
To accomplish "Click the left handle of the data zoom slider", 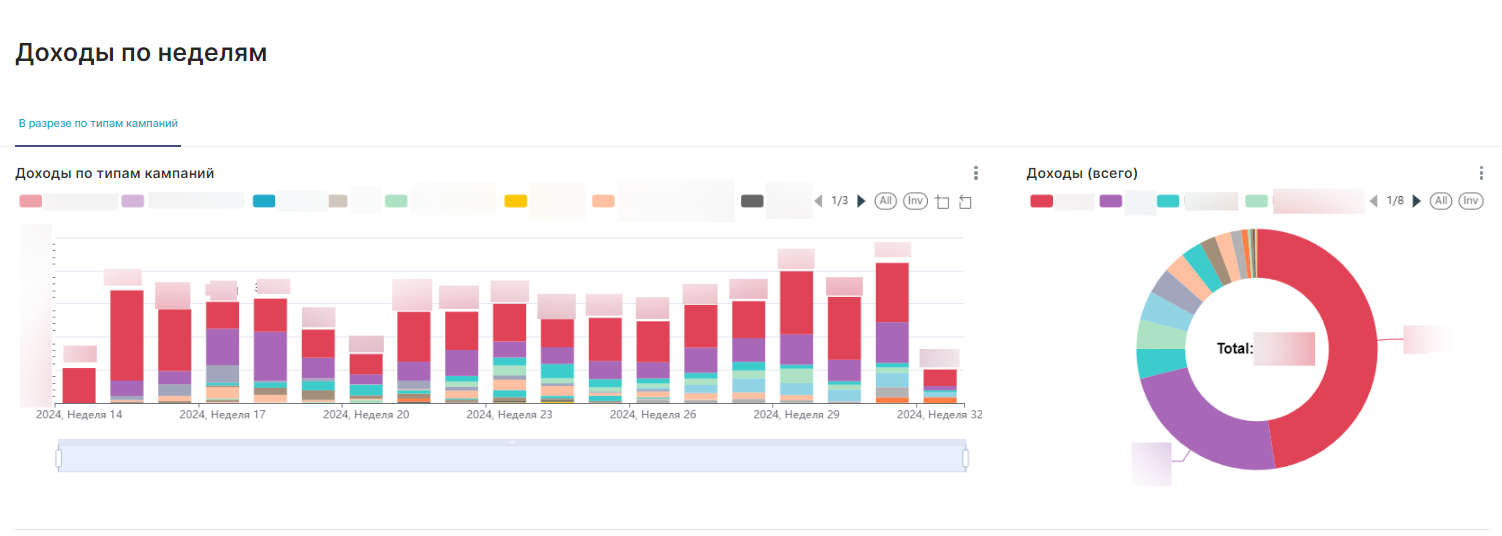I will (x=58, y=458).
